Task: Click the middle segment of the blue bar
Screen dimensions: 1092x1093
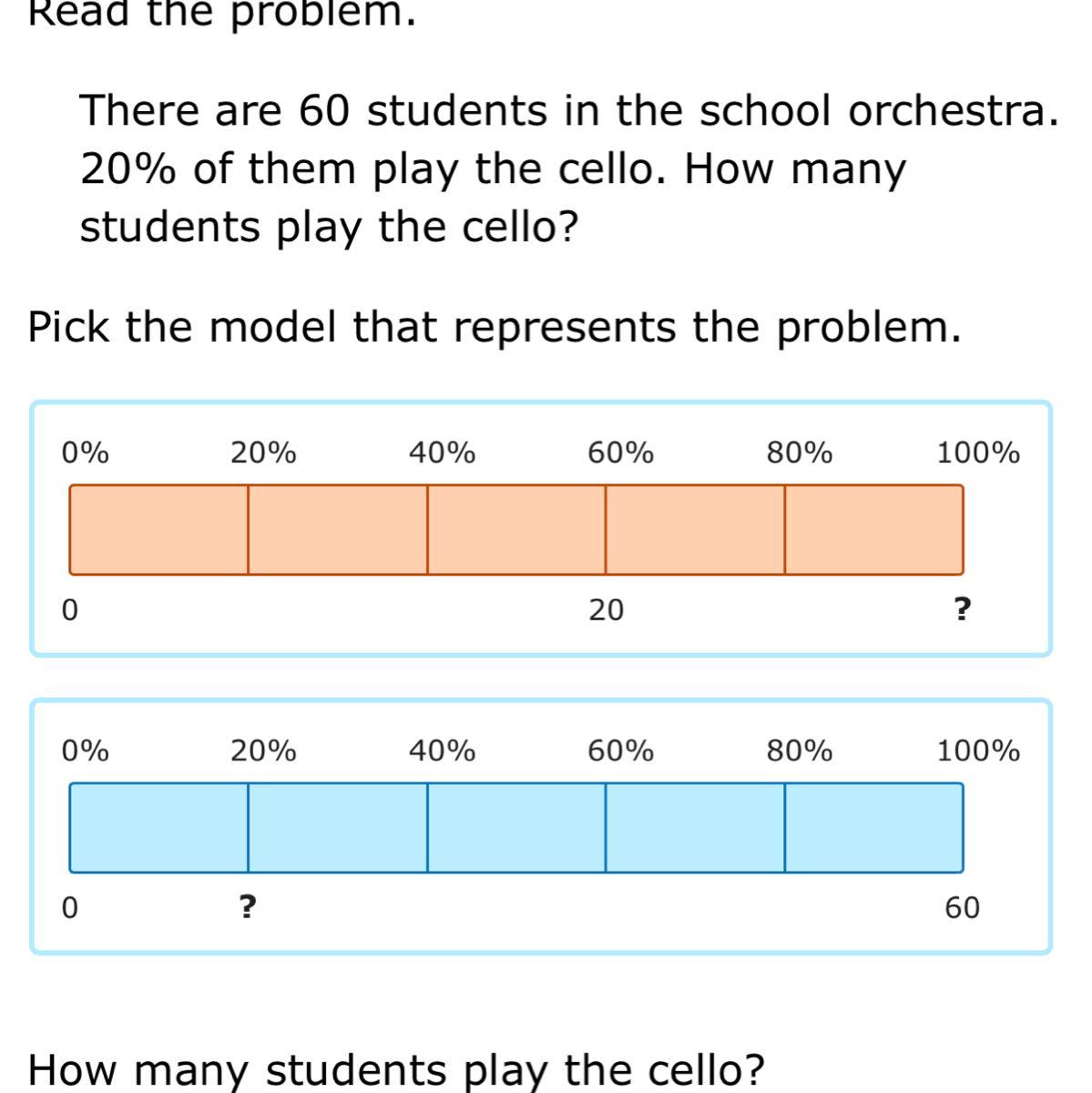Action: (x=516, y=827)
